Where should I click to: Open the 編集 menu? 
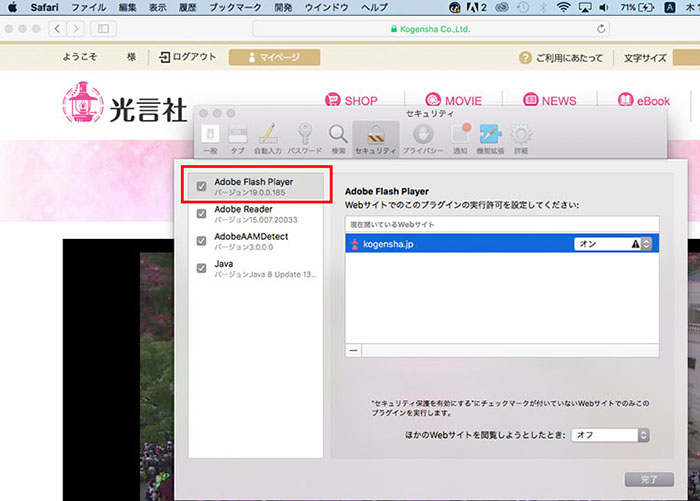(x=128, y=7)
